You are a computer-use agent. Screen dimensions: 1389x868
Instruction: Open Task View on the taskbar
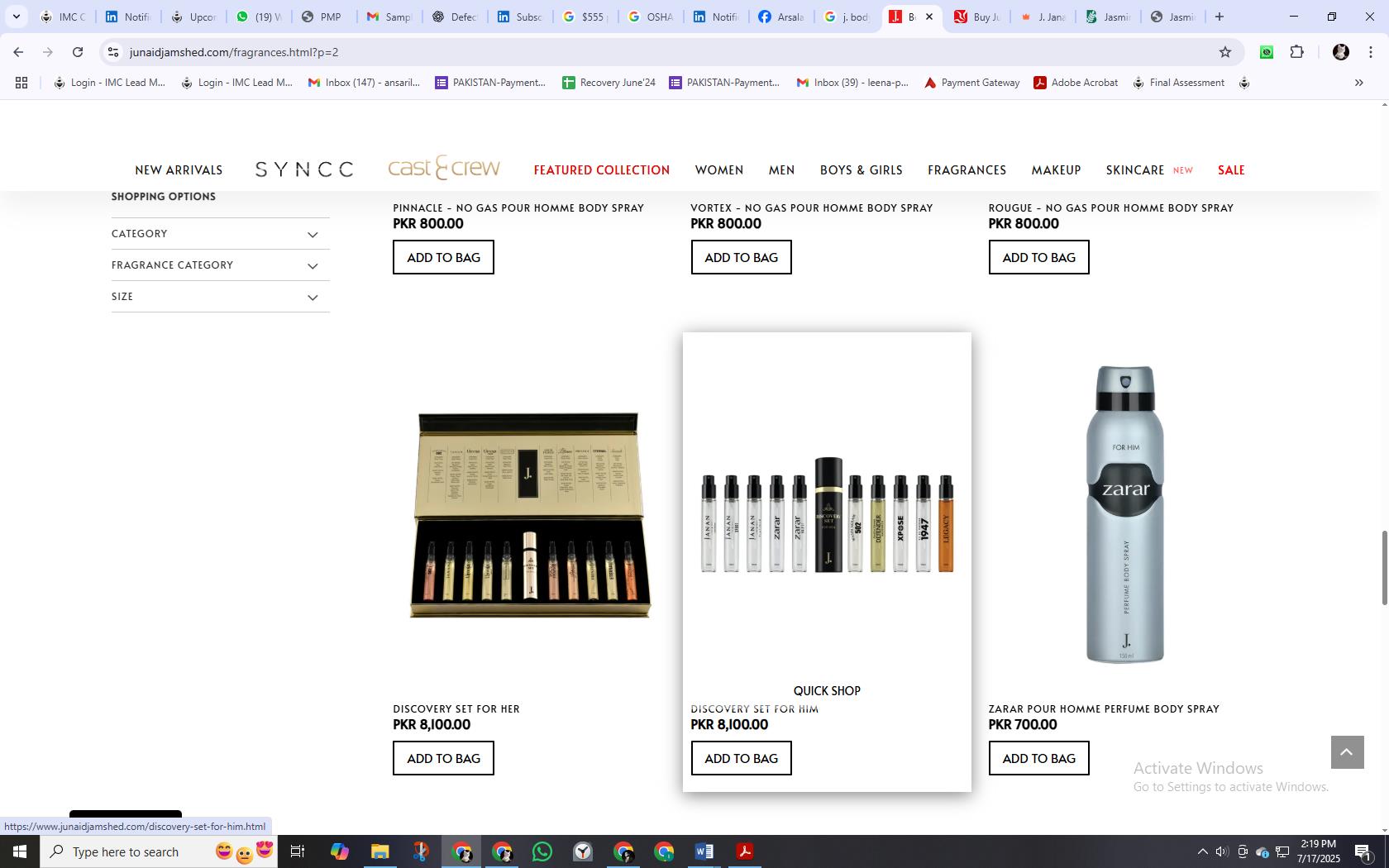pyautogui.click(x=298, y=851)
